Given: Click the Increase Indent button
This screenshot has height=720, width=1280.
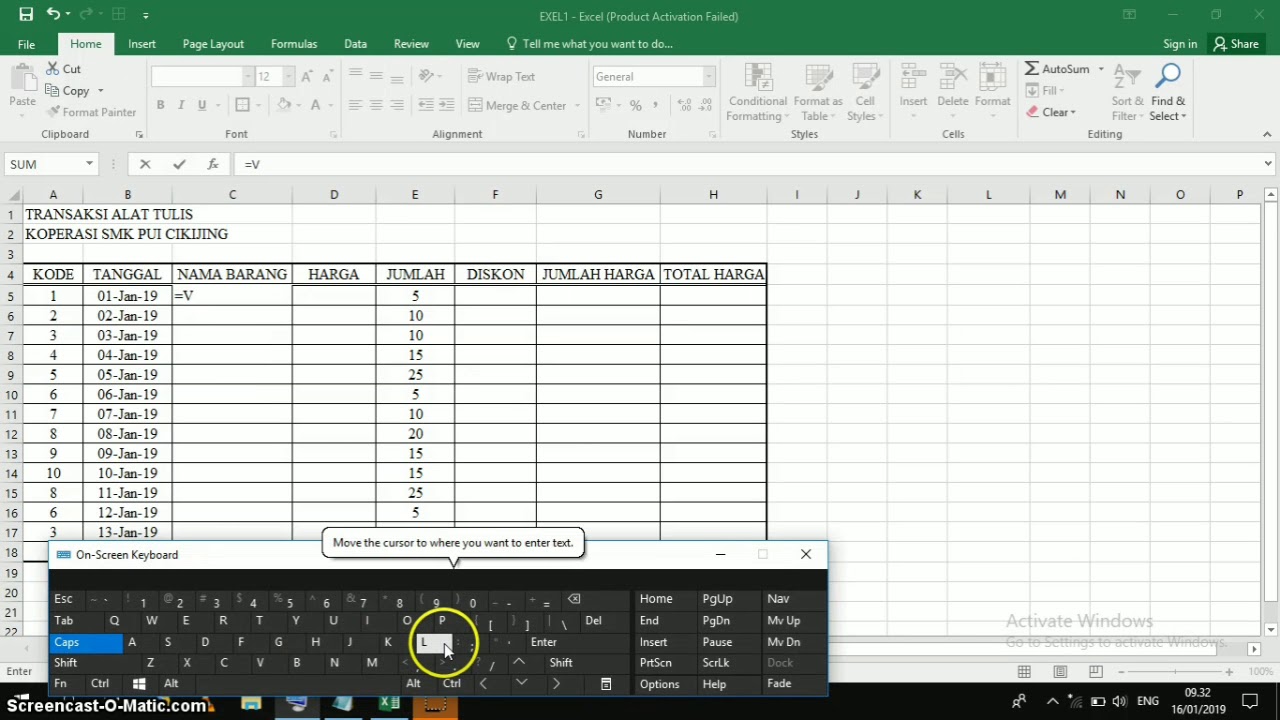Looking at the screenshot, I should (448, 105).
